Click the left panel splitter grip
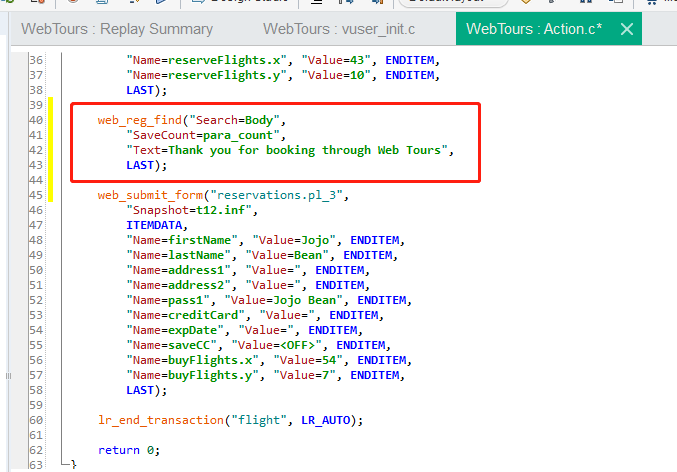677x472 pixels. point(8,376)
